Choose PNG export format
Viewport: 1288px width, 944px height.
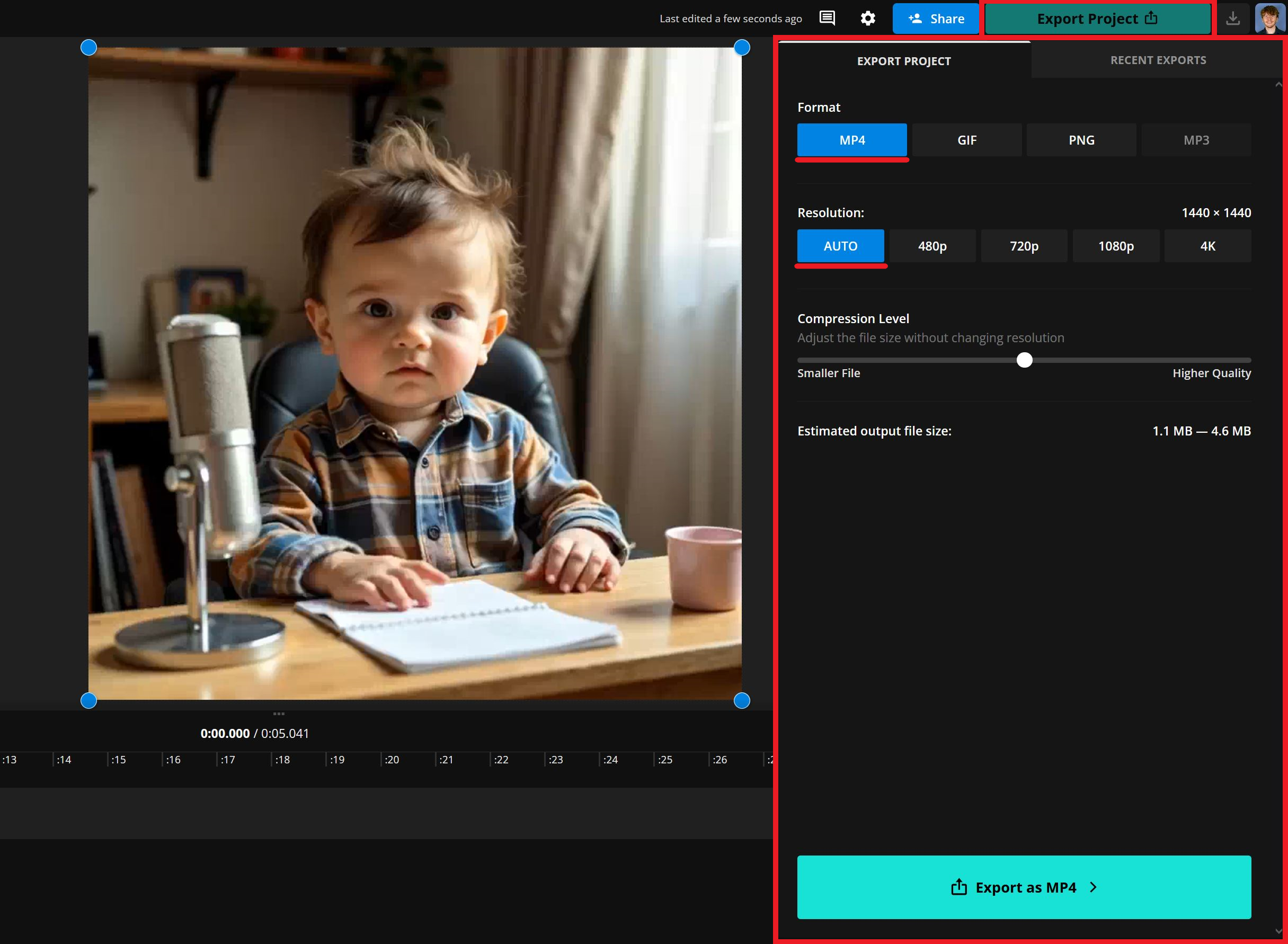click(1081, 140)
